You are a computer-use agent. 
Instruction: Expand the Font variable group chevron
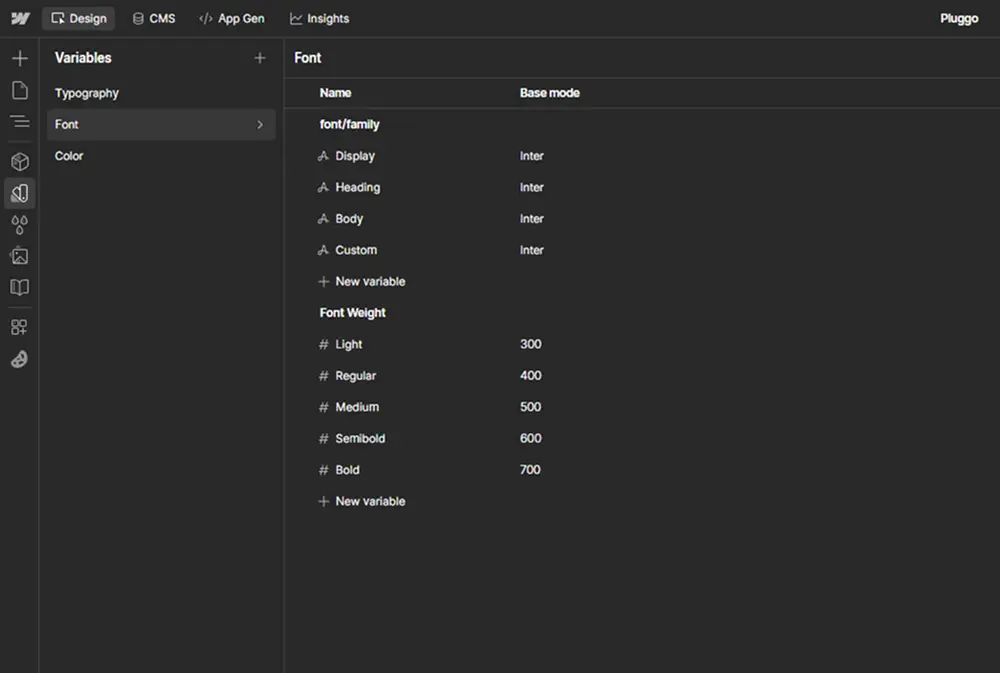[260, 124]
